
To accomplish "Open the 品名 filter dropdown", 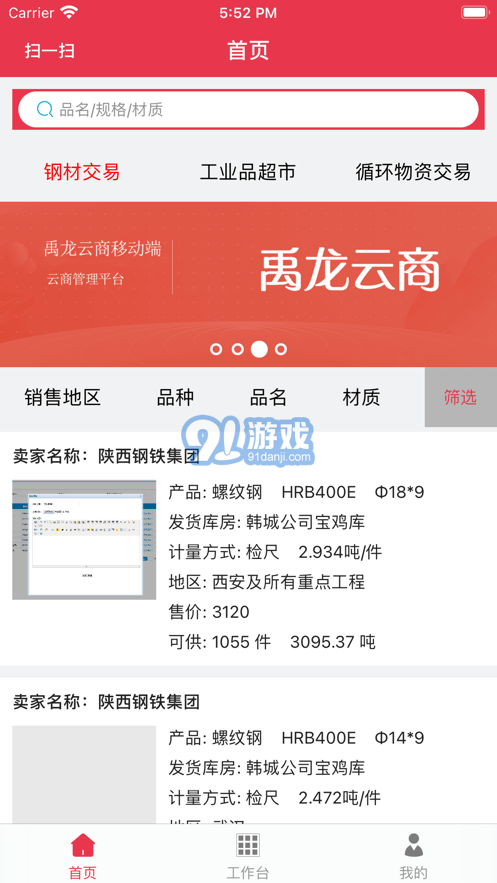I will (268, 398).
